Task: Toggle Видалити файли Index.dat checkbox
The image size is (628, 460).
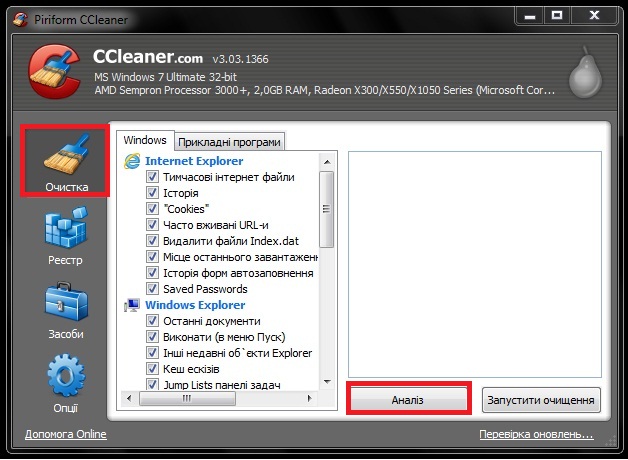Action: click(152, 241)
